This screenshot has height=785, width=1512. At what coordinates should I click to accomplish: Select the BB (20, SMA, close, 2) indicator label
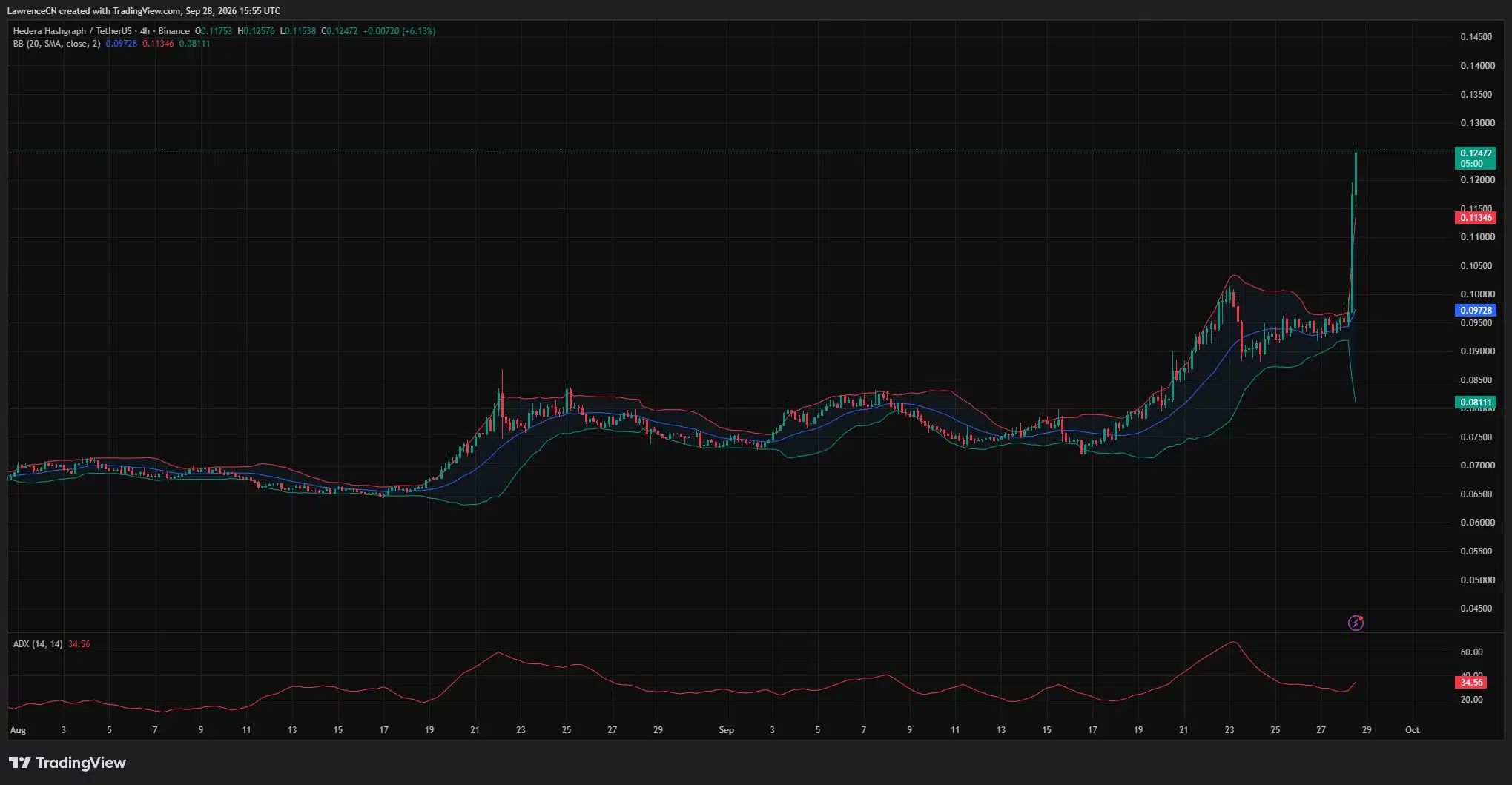56,44
